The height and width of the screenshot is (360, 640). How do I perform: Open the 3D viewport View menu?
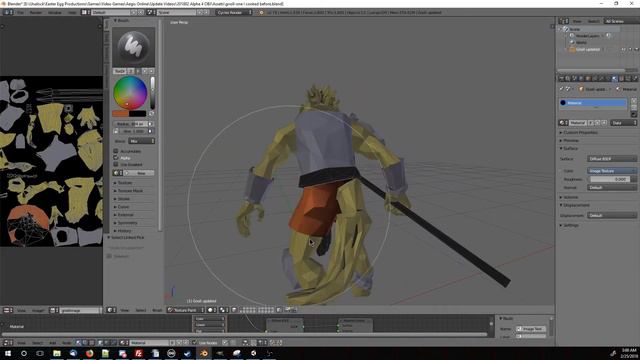124,310
